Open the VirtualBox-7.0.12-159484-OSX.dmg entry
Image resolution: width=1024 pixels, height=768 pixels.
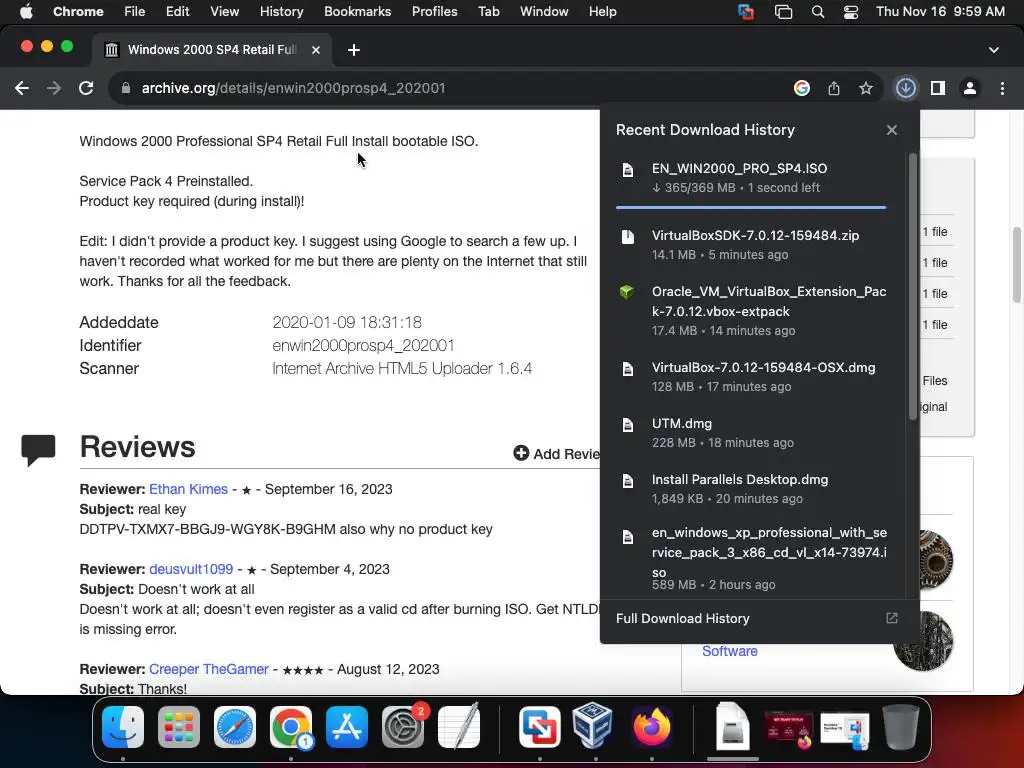pos(750,377)
